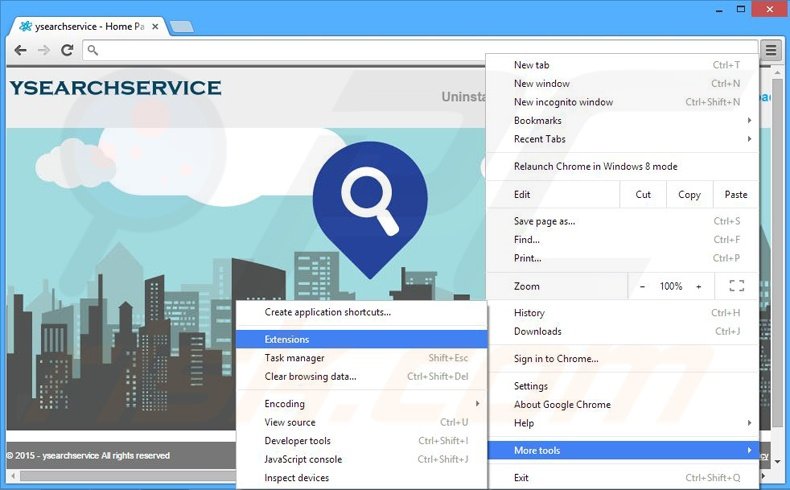Expand the Encoding submenu

[x=362, y=404]
